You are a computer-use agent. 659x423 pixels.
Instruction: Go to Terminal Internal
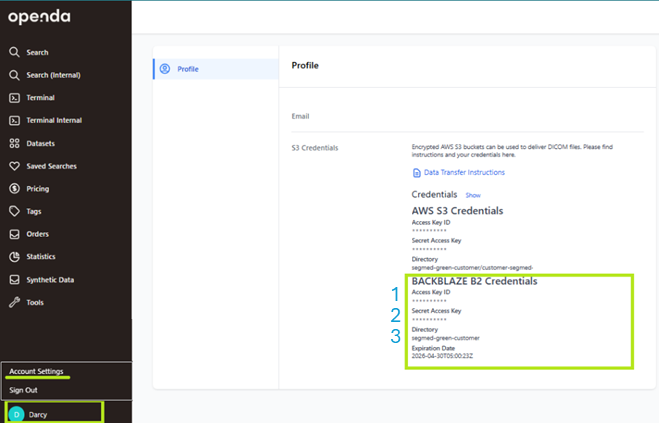[x=54, y=120]
